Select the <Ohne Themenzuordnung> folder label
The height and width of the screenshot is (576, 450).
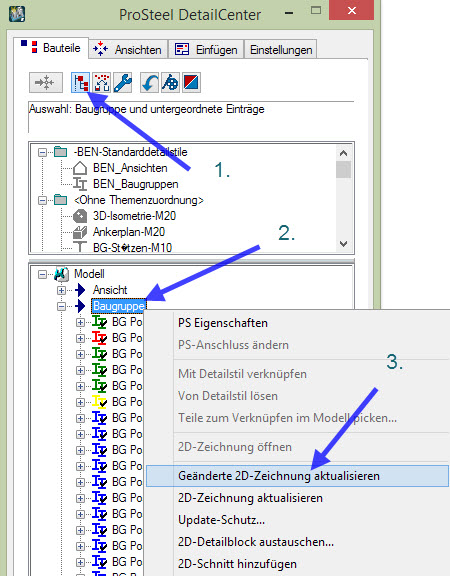[138, 200]
